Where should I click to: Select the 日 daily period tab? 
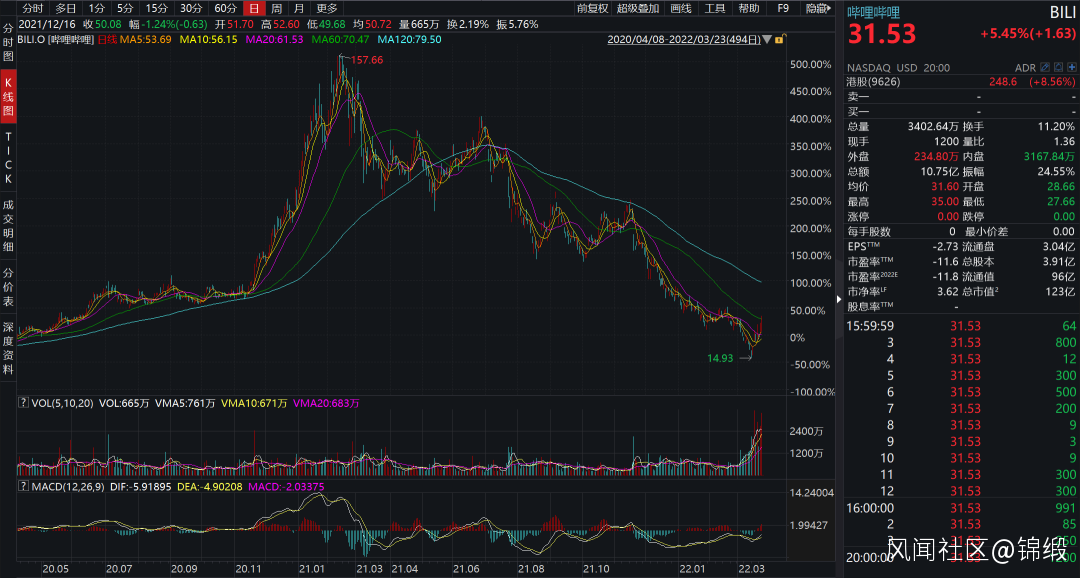(x=254, y=8)
